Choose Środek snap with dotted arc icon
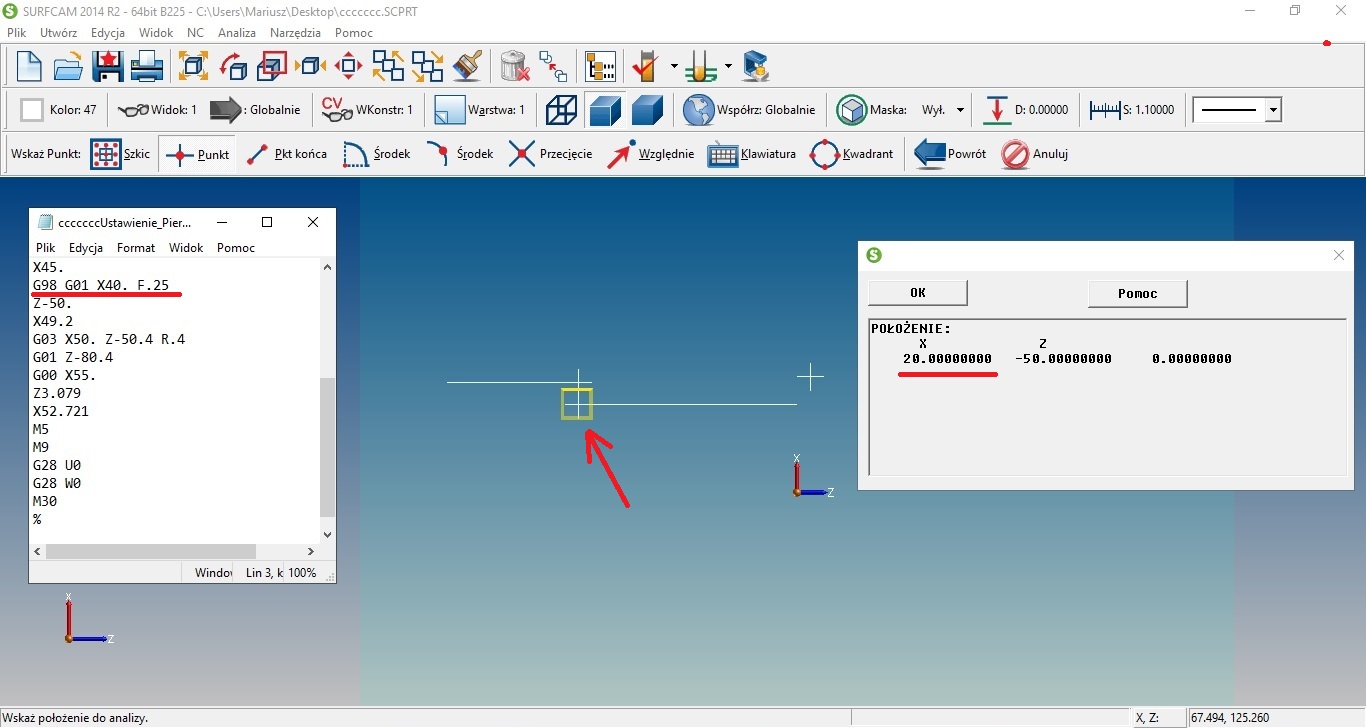The image size is (1366, 728). pos(376,154)
